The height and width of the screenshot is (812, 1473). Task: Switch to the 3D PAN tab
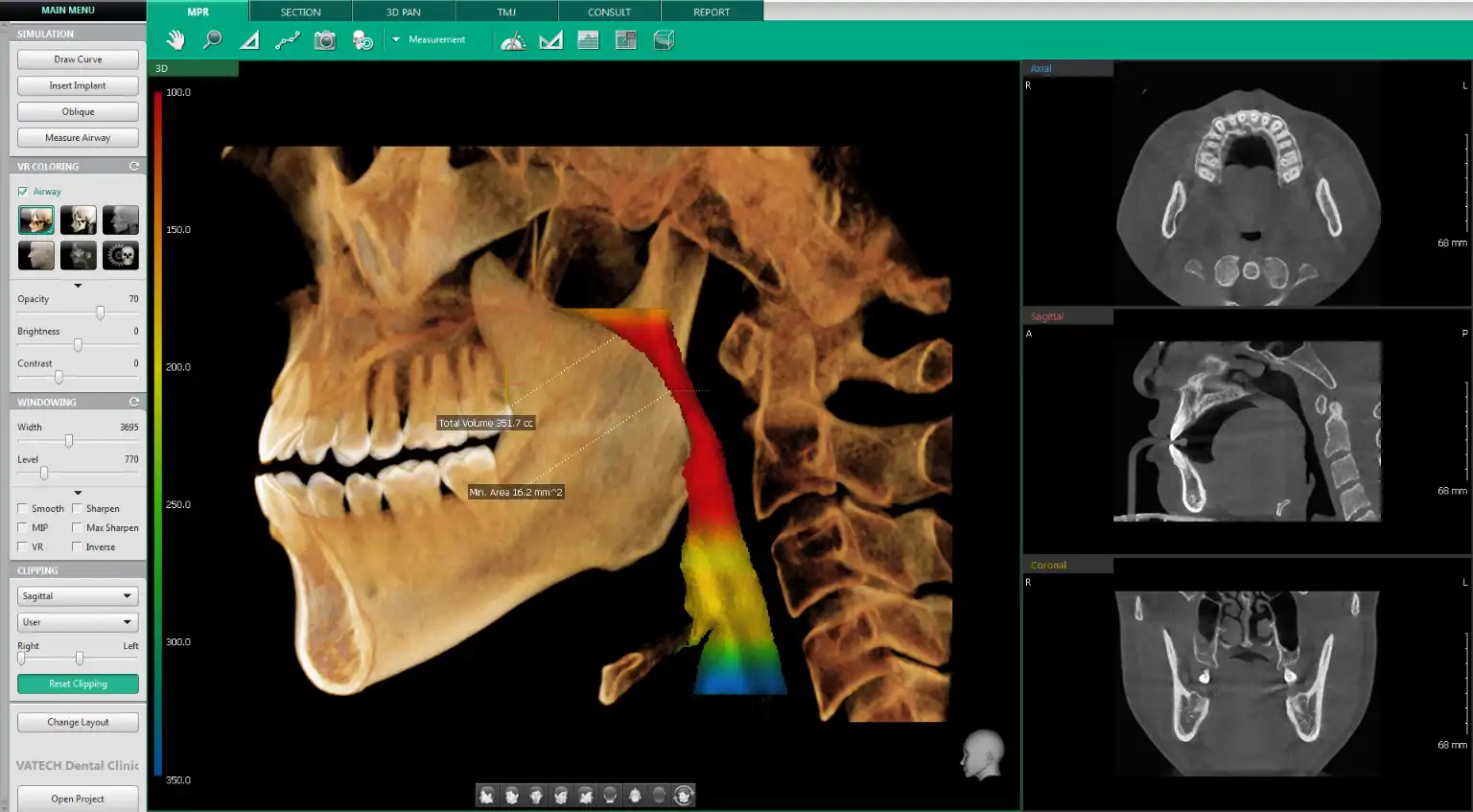[404, 12]
